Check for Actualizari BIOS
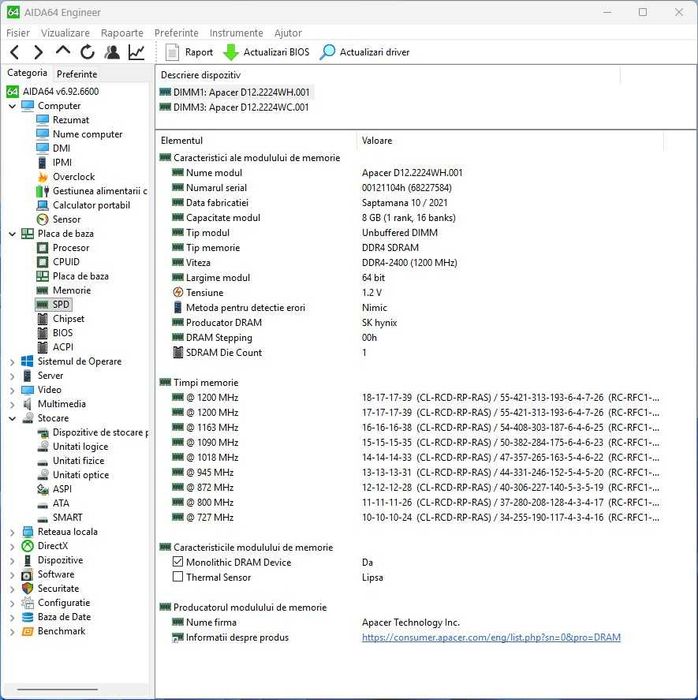Viewport: 698px width, 700px height. pyautogui.click(x=266, y=52)
